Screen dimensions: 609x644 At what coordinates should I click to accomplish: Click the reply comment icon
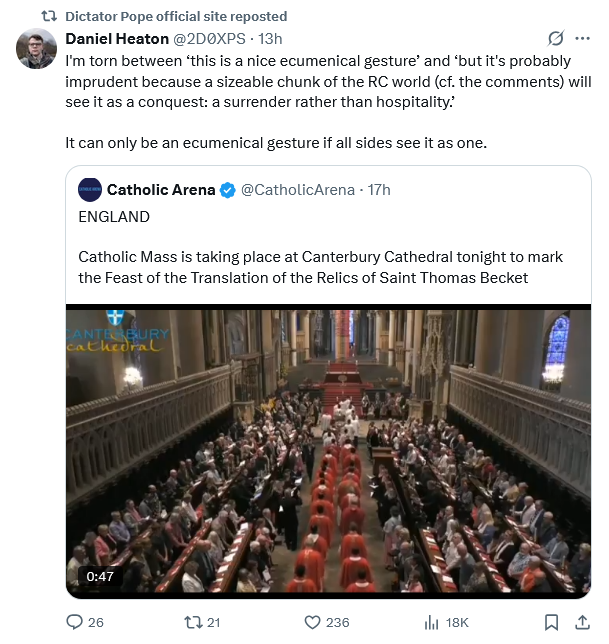click(75, 622)
